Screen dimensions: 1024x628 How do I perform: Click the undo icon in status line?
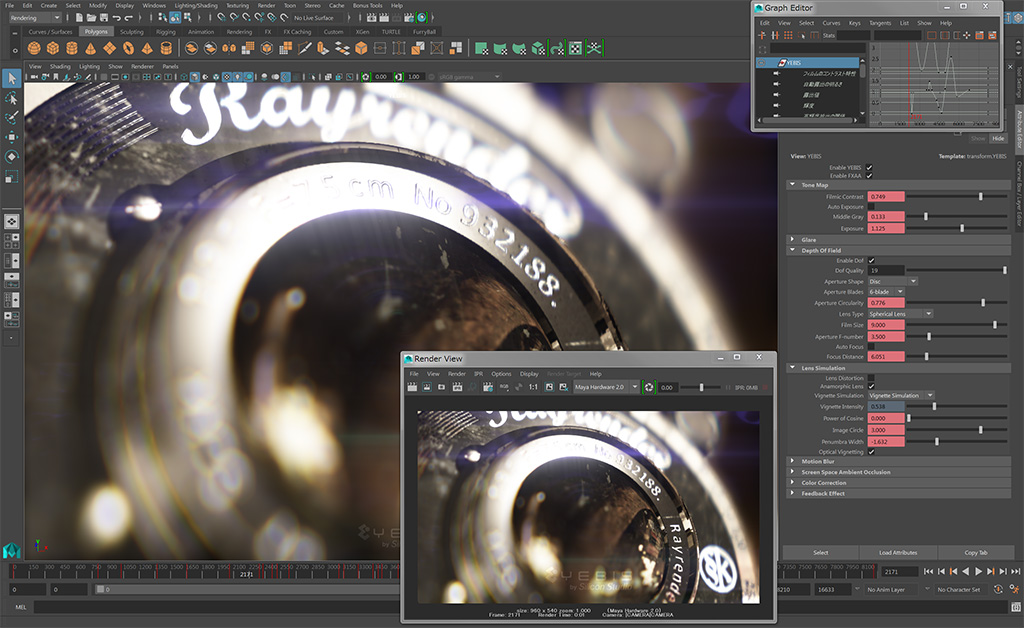(118, 18)
